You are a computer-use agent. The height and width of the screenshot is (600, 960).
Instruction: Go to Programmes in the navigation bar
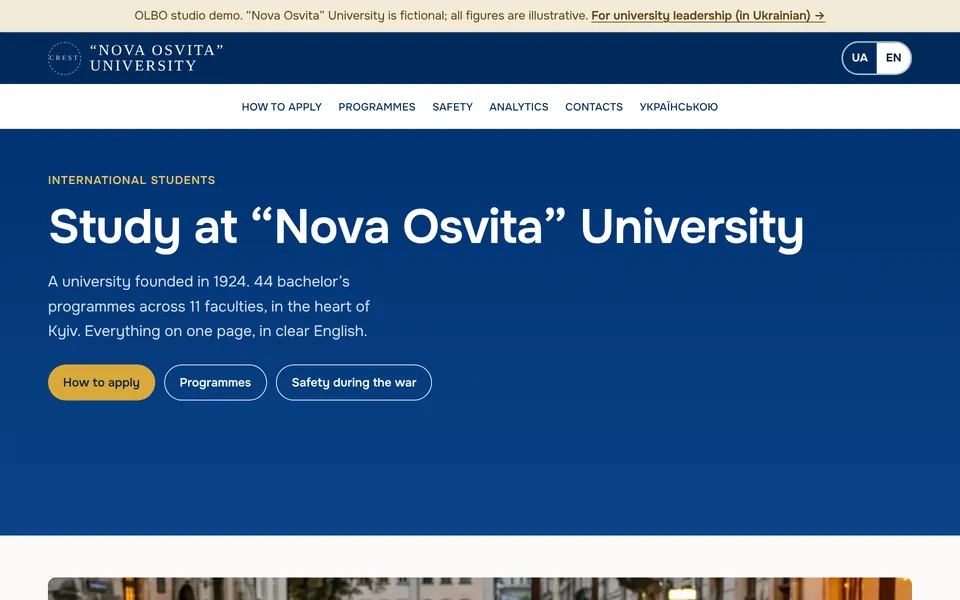click(377, 107)
